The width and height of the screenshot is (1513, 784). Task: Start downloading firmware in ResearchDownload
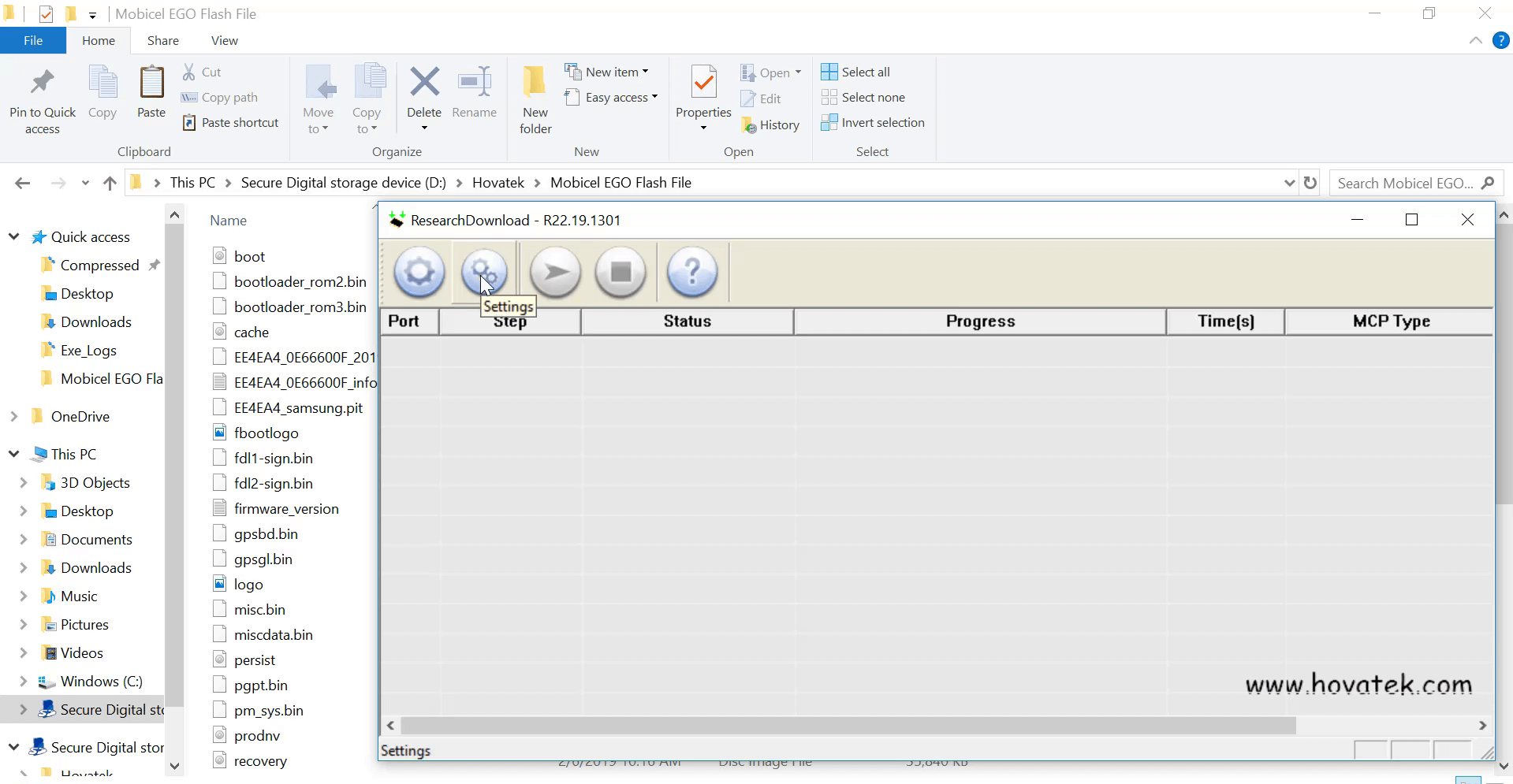[x=555, y=272]
